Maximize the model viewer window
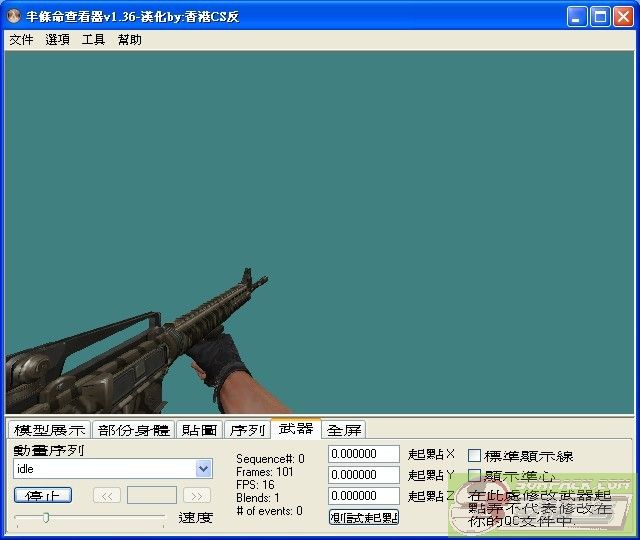 pyautogui.click(x=600, y=17)
